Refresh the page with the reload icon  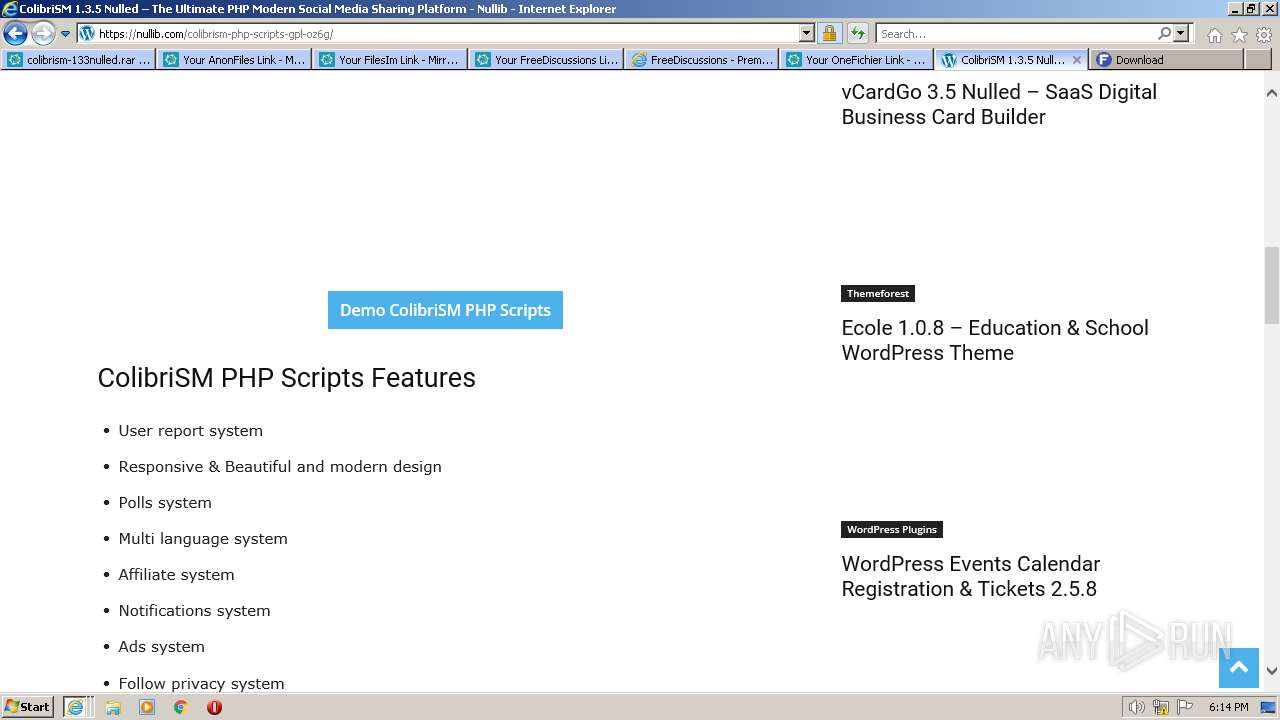pos(858,33)
